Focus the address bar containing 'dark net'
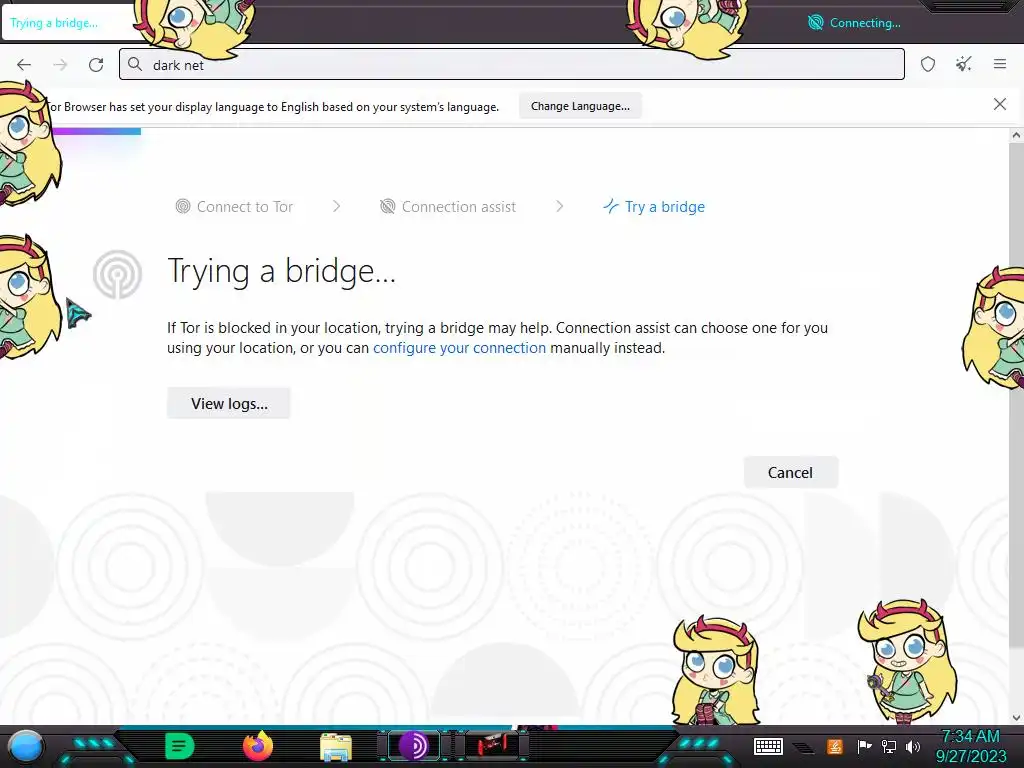Viewport: 1024px width, 768px height. (x=511, y=64)
